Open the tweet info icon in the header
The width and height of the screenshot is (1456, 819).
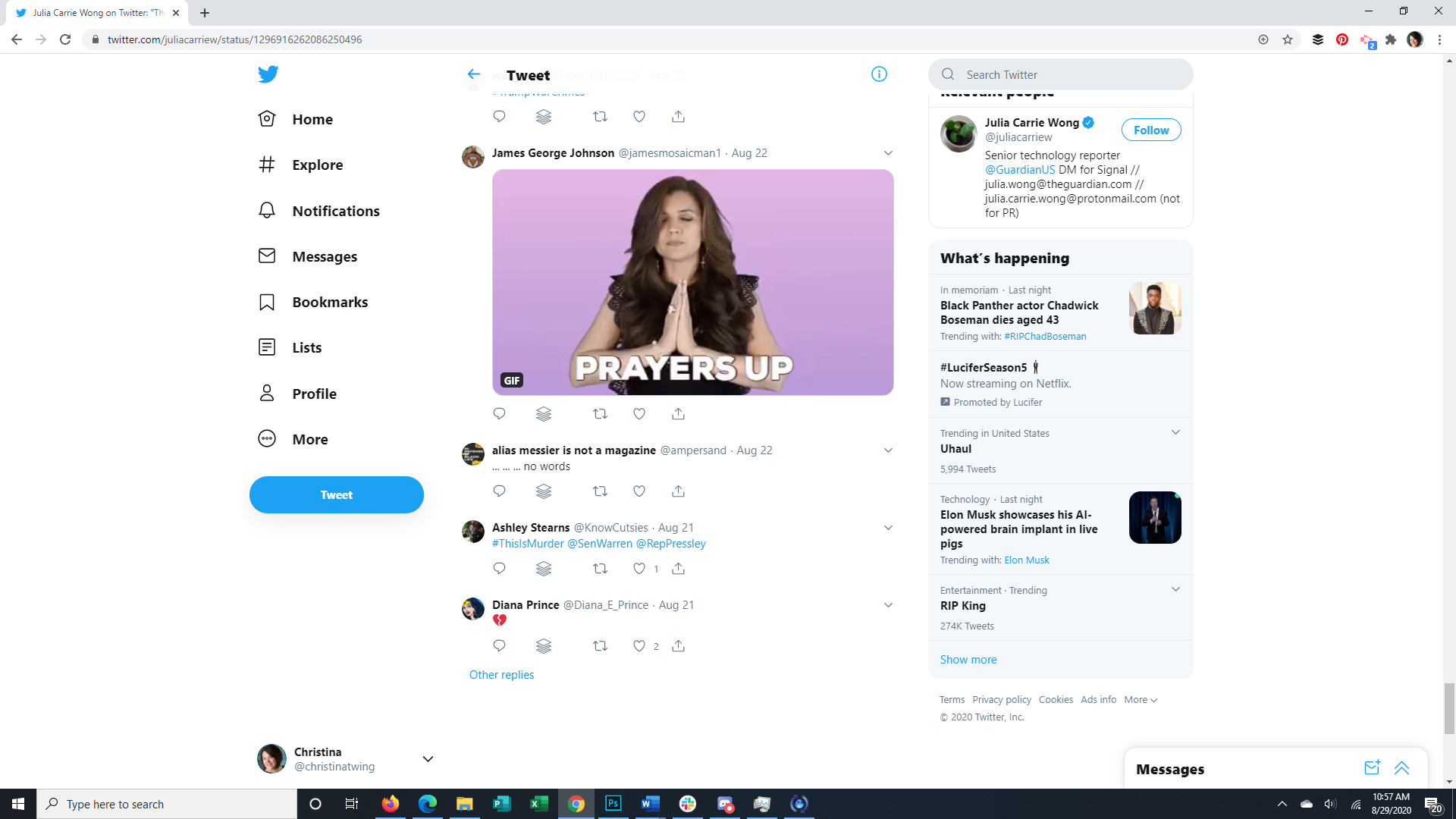[x=879, y=74]
